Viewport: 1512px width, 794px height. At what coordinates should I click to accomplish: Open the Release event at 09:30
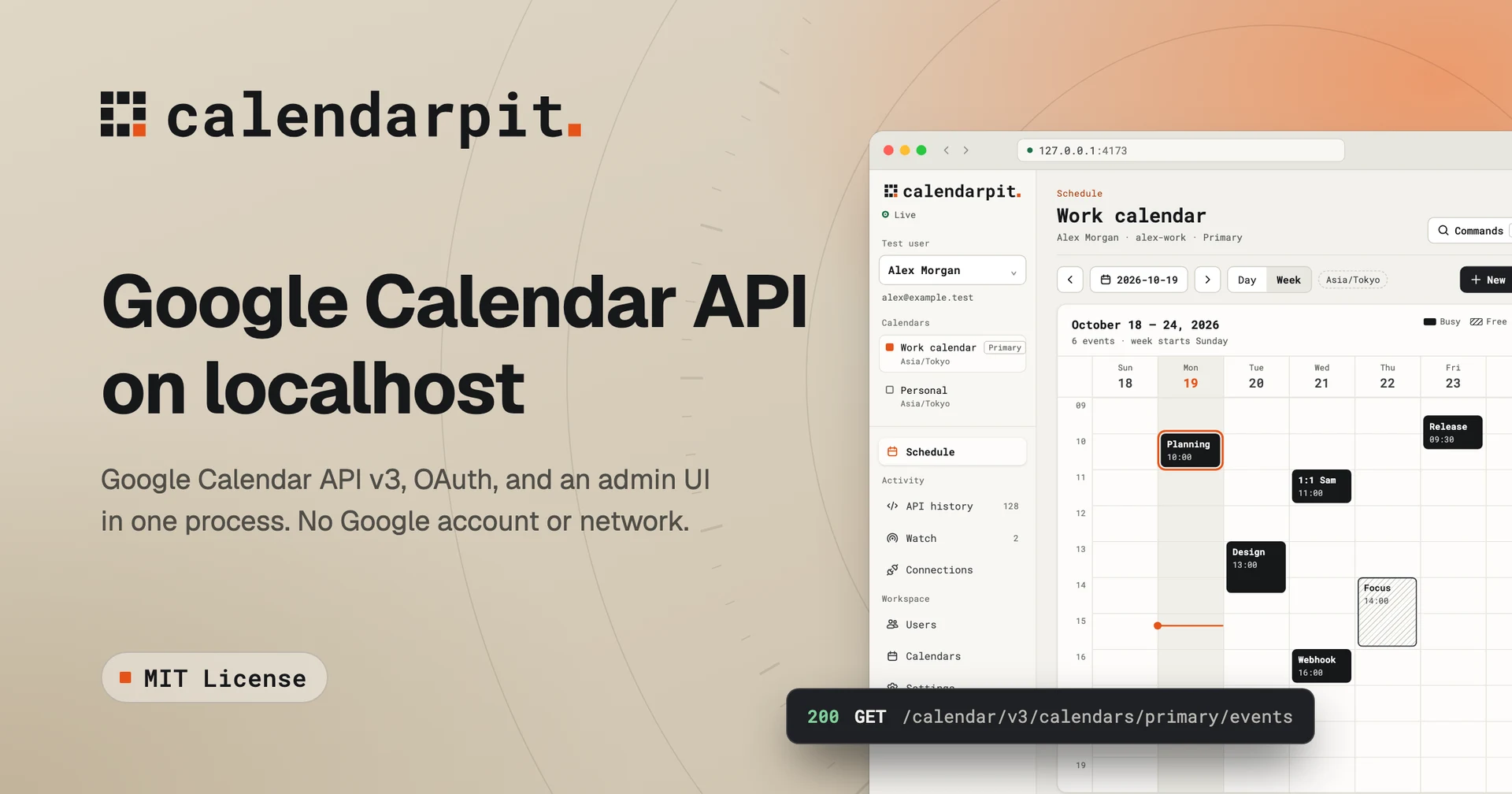(1453, 432)
